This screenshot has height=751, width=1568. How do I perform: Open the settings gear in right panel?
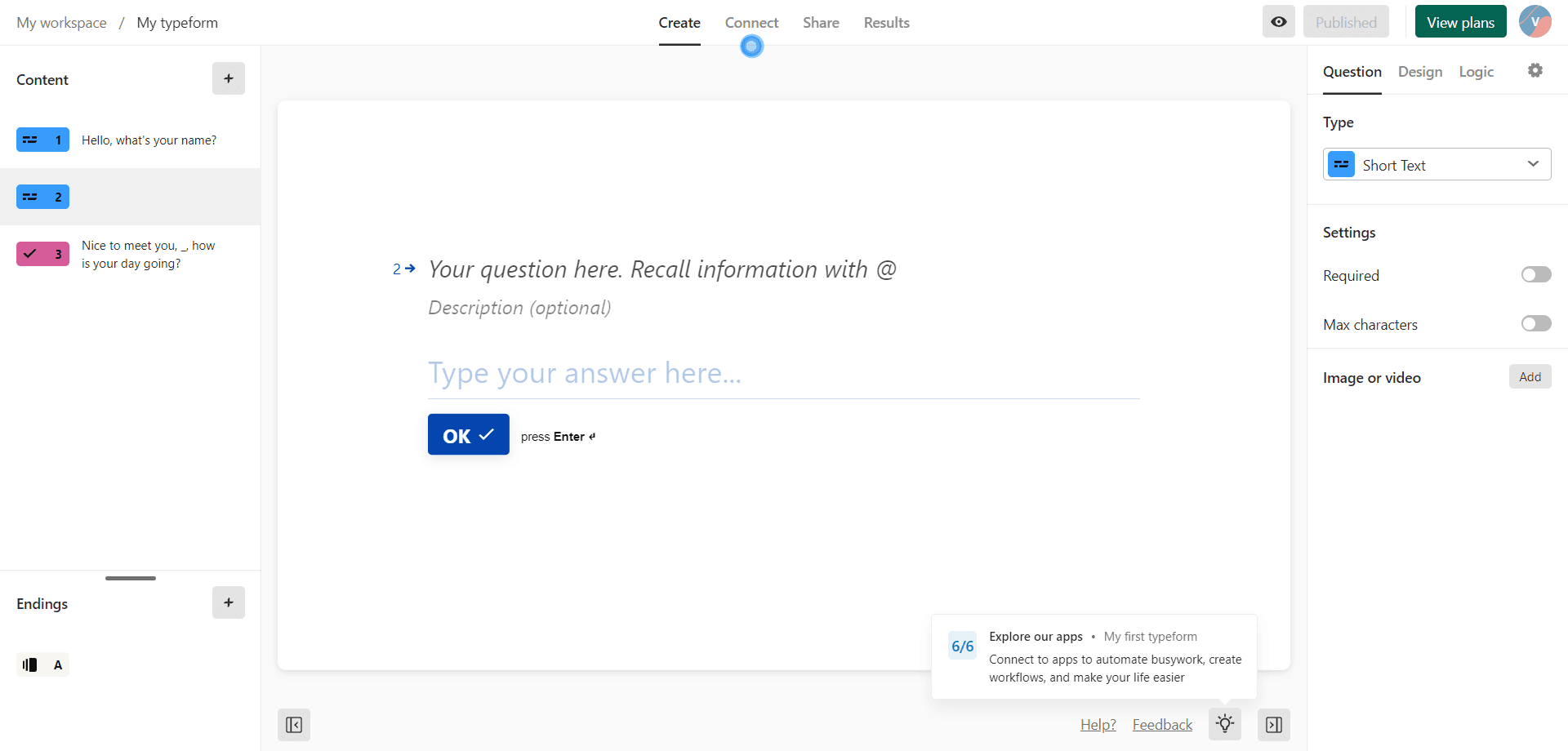click(x=1535, y=70)
